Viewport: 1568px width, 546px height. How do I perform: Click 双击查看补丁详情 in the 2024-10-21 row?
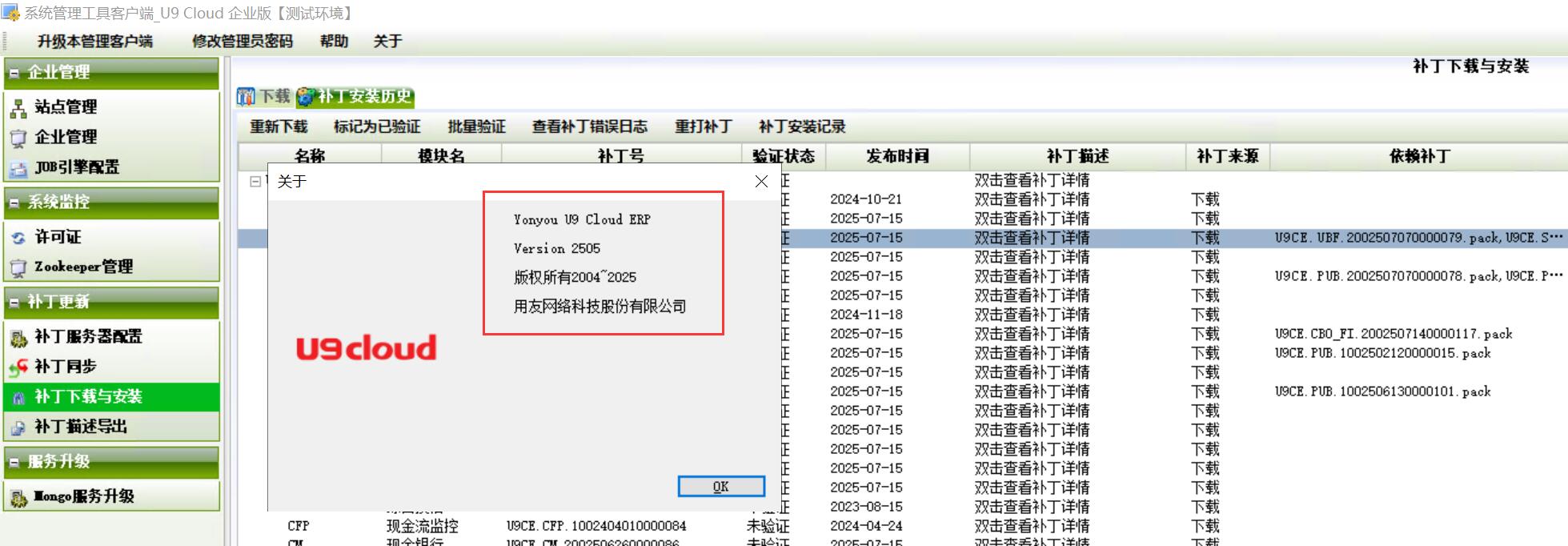(x=1032, y=199)
